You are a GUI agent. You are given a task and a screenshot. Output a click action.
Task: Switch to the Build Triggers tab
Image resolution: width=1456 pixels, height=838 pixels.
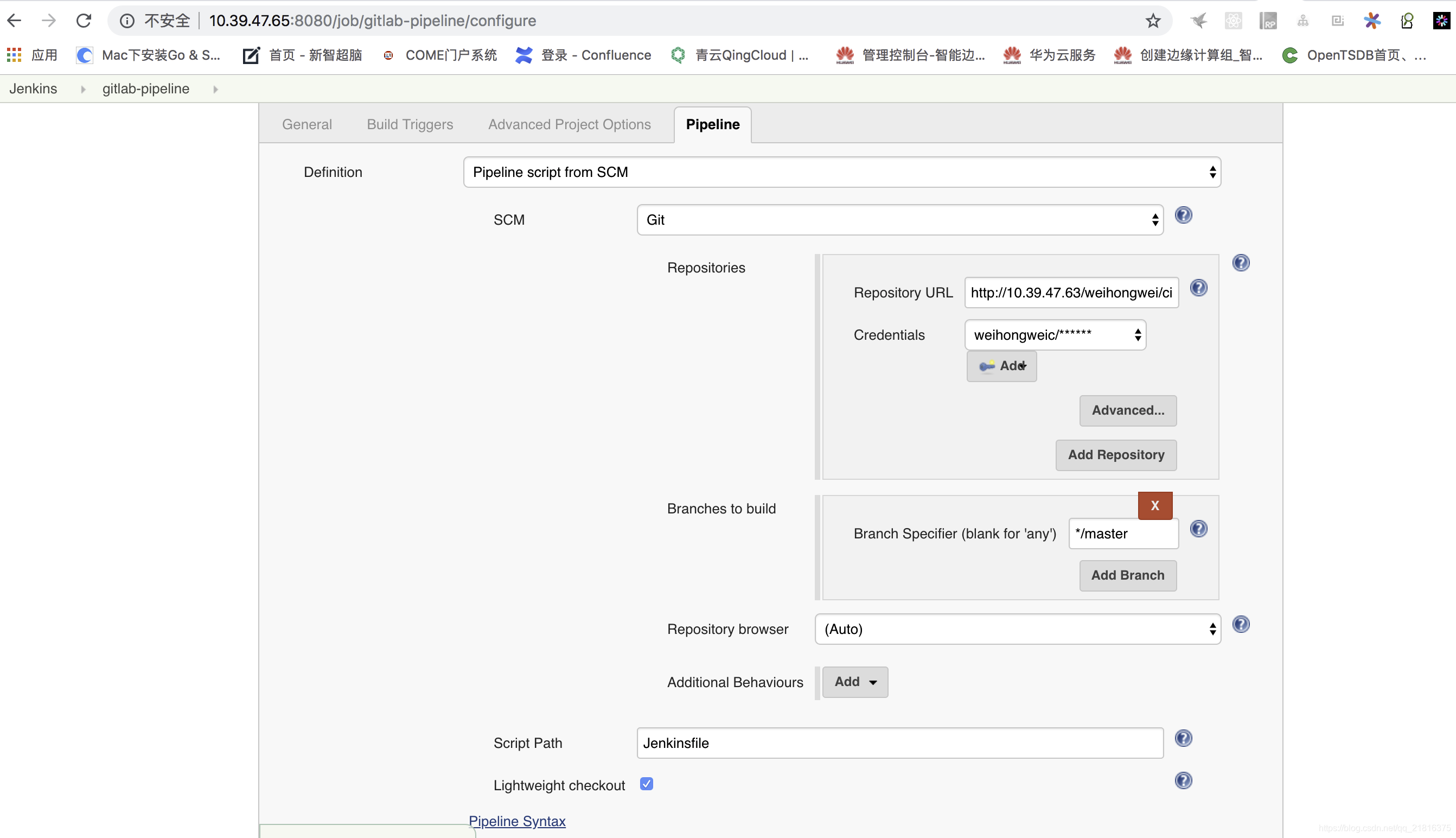(x=410, y=124)
